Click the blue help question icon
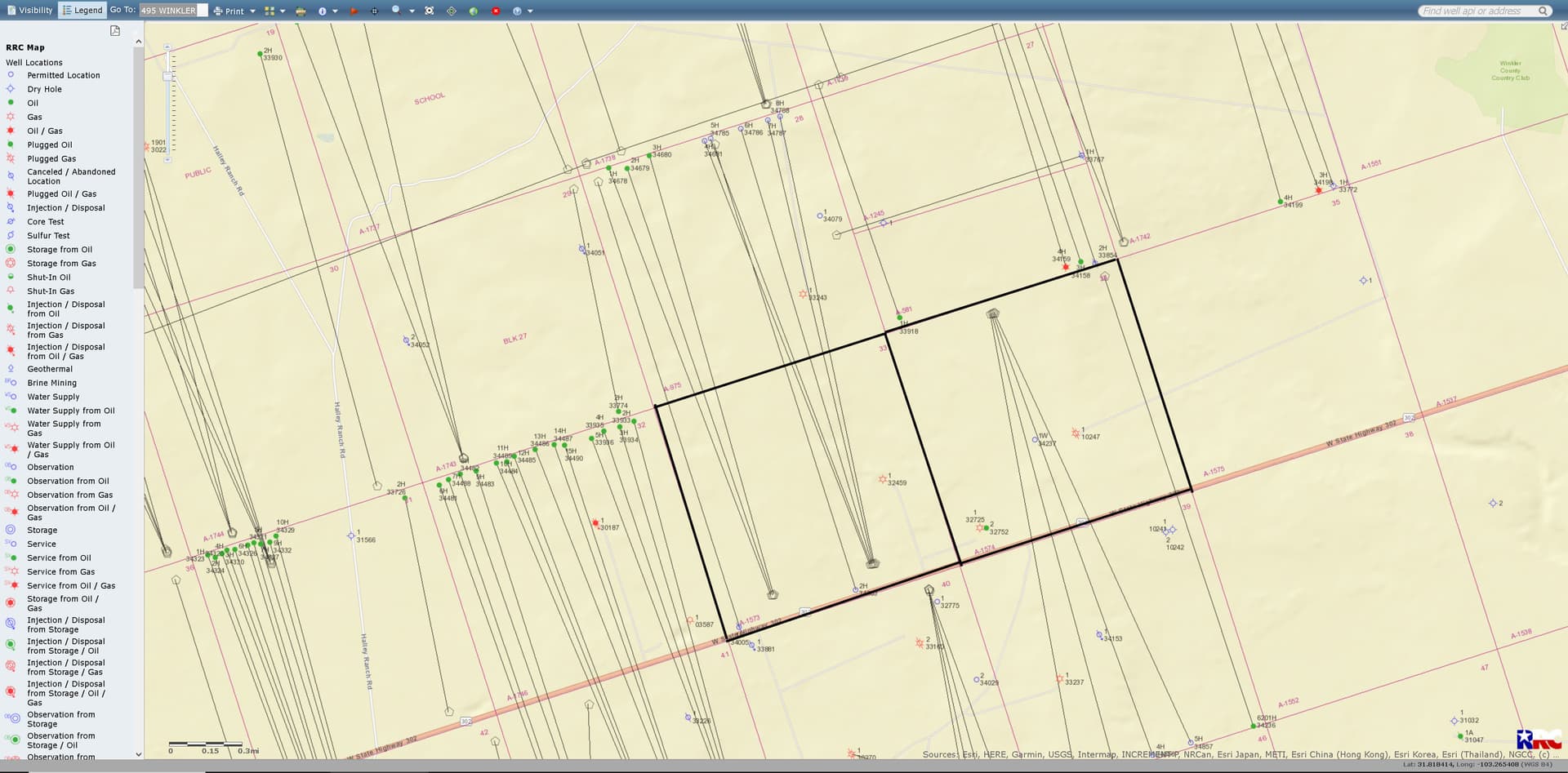Screen dimensions: 1568x773 [517, 11]
